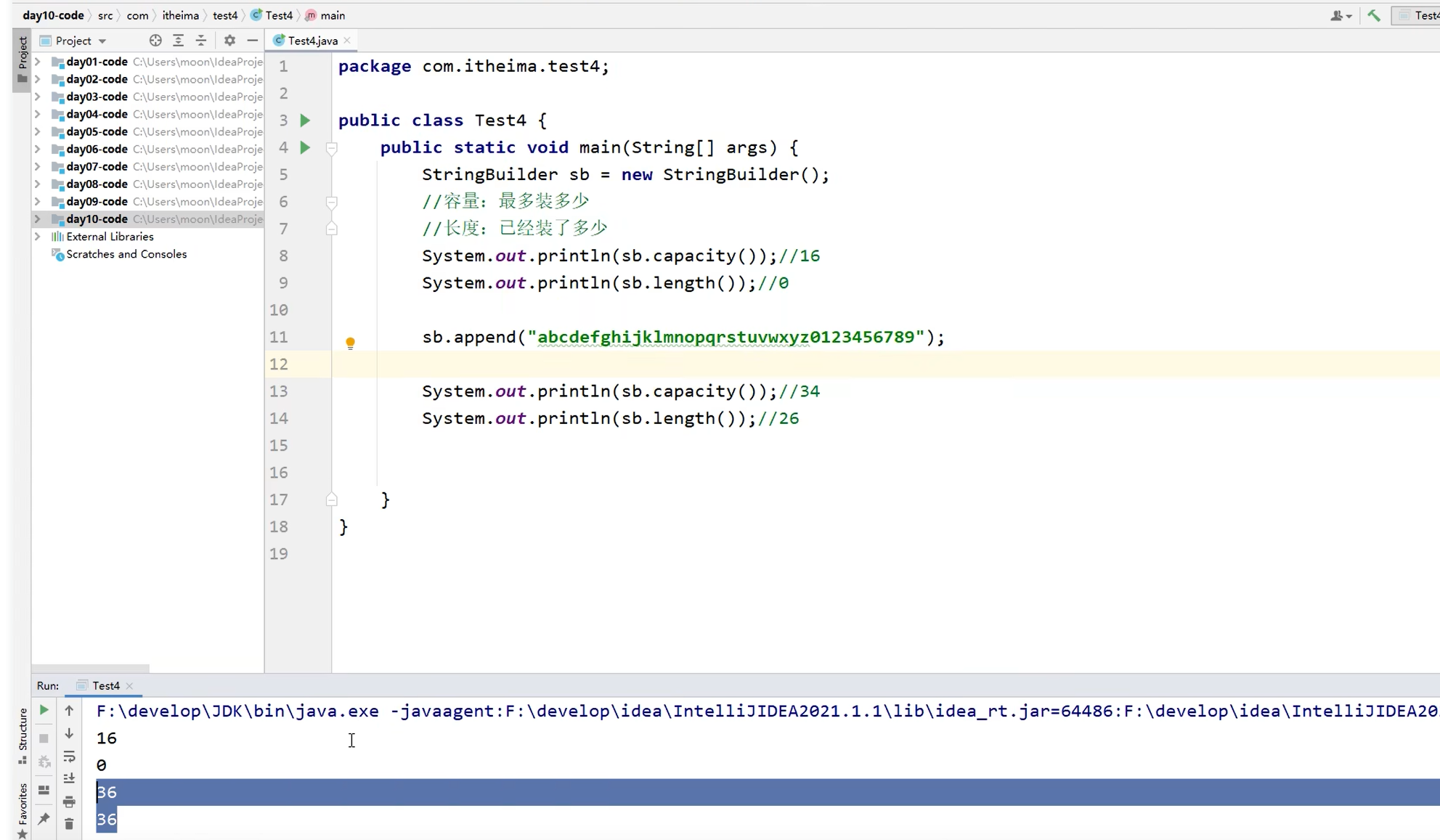Expand the day10-code module node

tap(38, 219)
